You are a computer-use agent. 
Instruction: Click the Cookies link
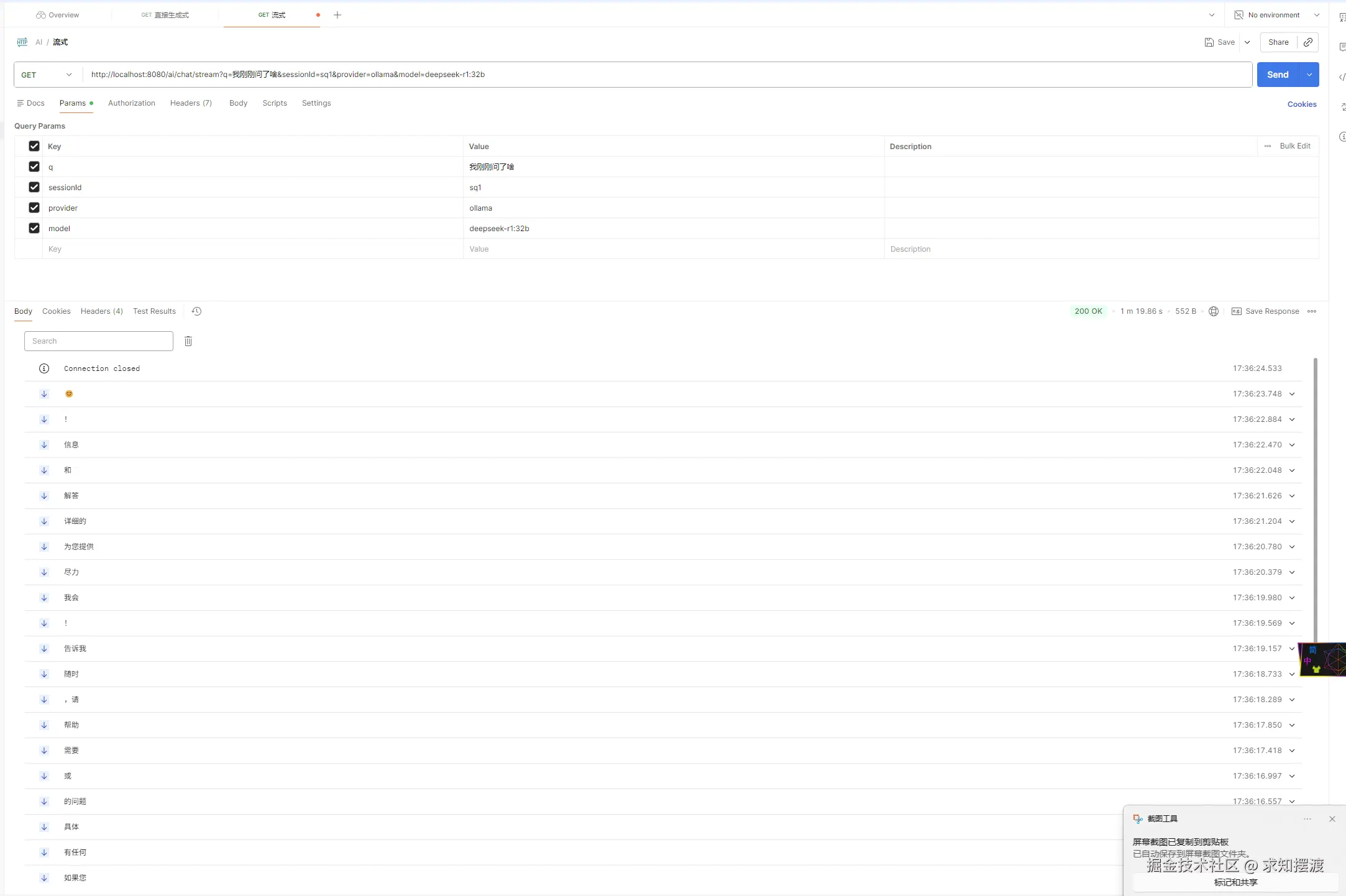[x=1301, y=104]
